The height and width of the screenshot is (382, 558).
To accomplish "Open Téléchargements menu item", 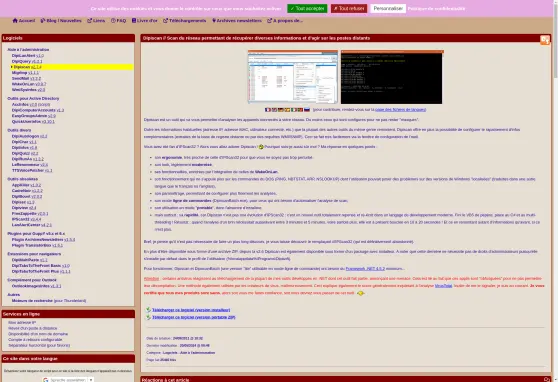I will (185, 21).
